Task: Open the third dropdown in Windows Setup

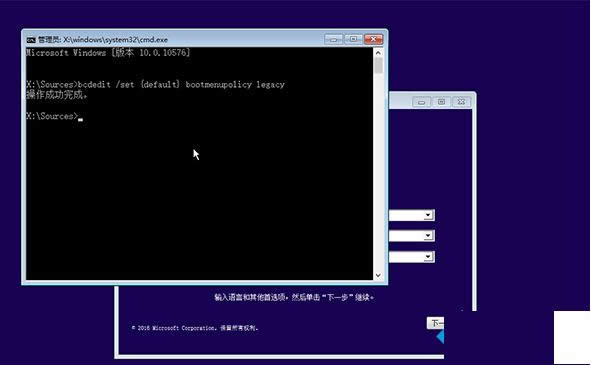Action: (x=428, y=257)
